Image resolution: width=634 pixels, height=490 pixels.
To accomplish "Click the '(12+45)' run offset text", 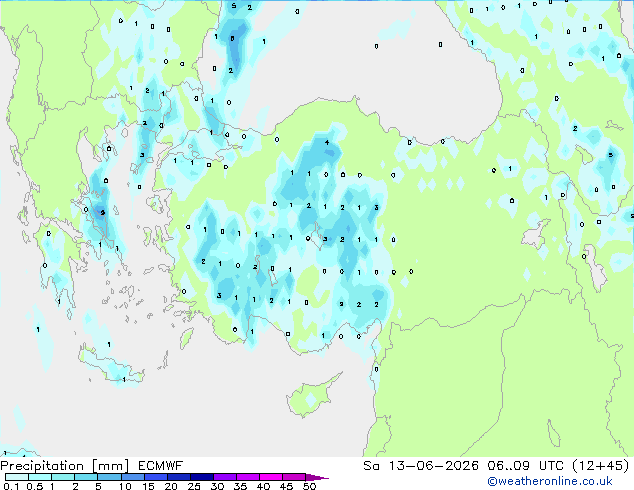I will [x=601, y=466].
